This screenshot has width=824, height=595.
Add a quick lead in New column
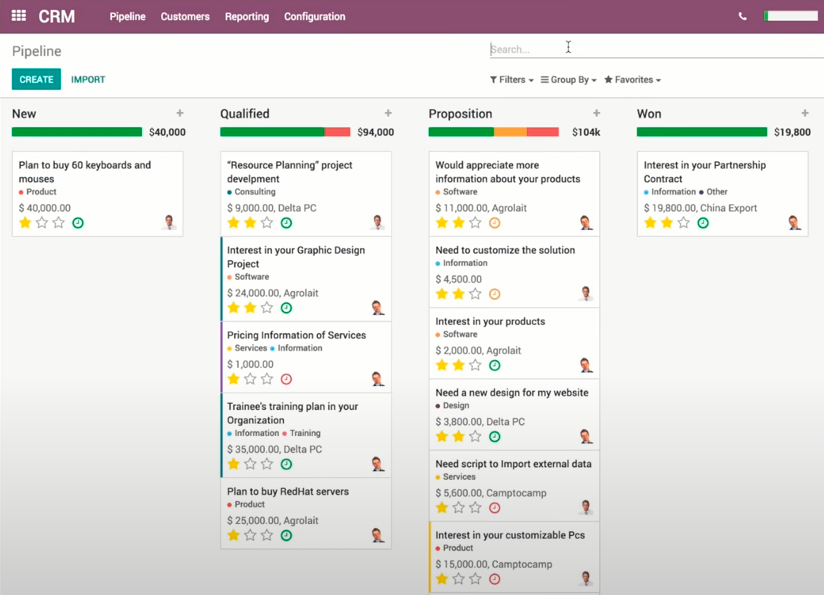180,114
